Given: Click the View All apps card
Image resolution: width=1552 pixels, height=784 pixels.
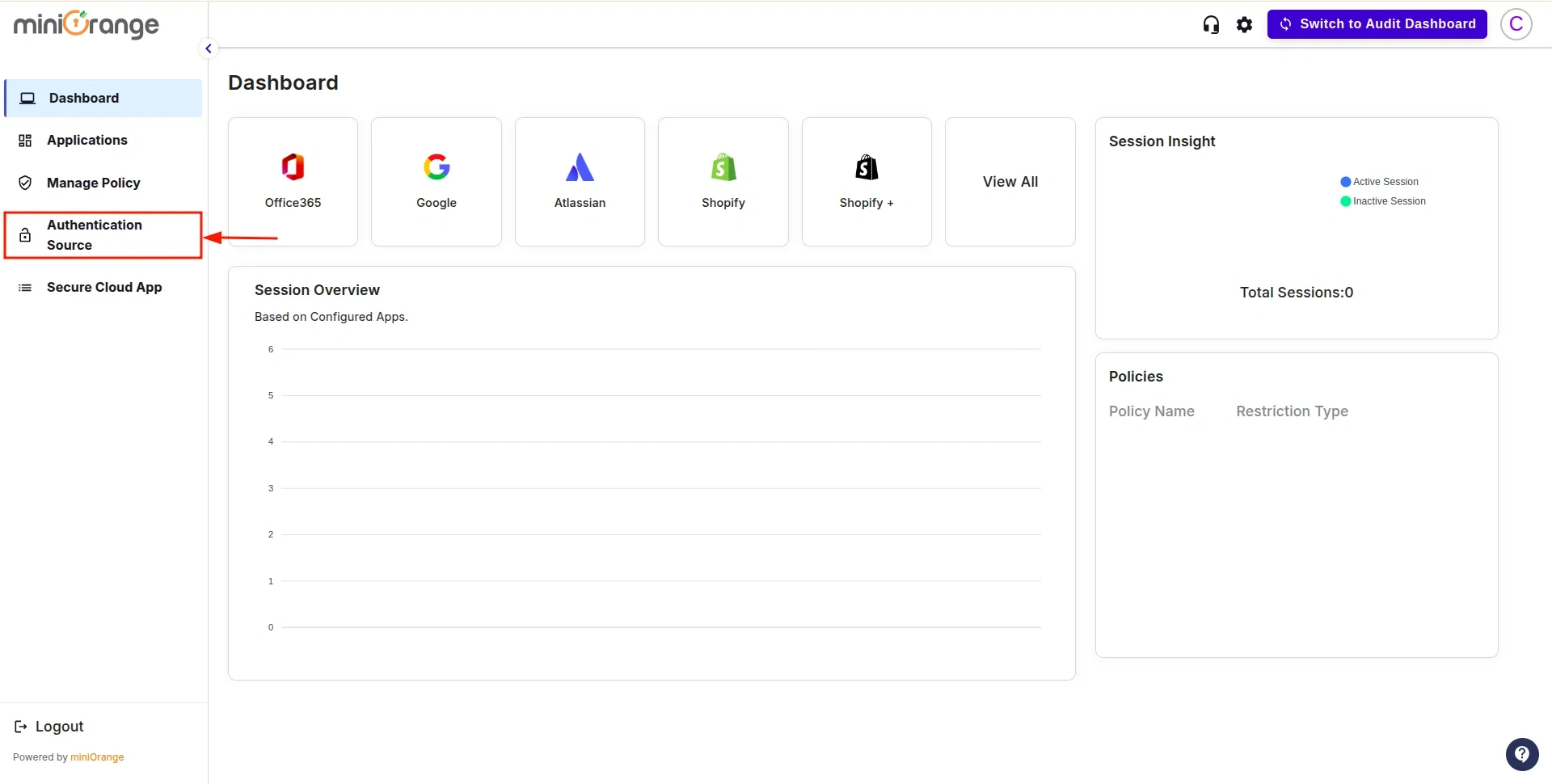Looking at the screenshot, I should [1010, 181].
